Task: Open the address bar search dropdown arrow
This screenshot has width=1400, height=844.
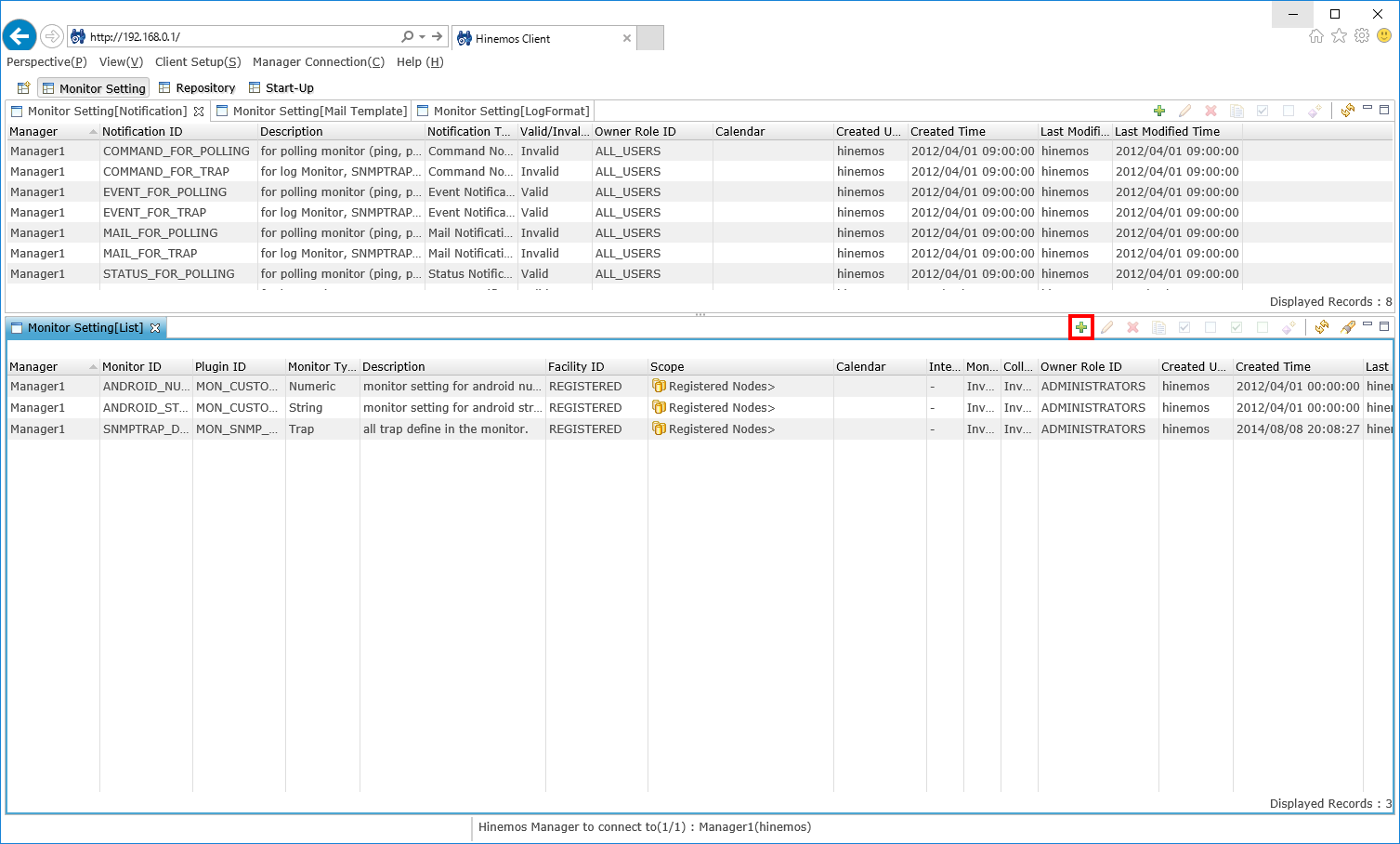Action: [x=423, y=37]
